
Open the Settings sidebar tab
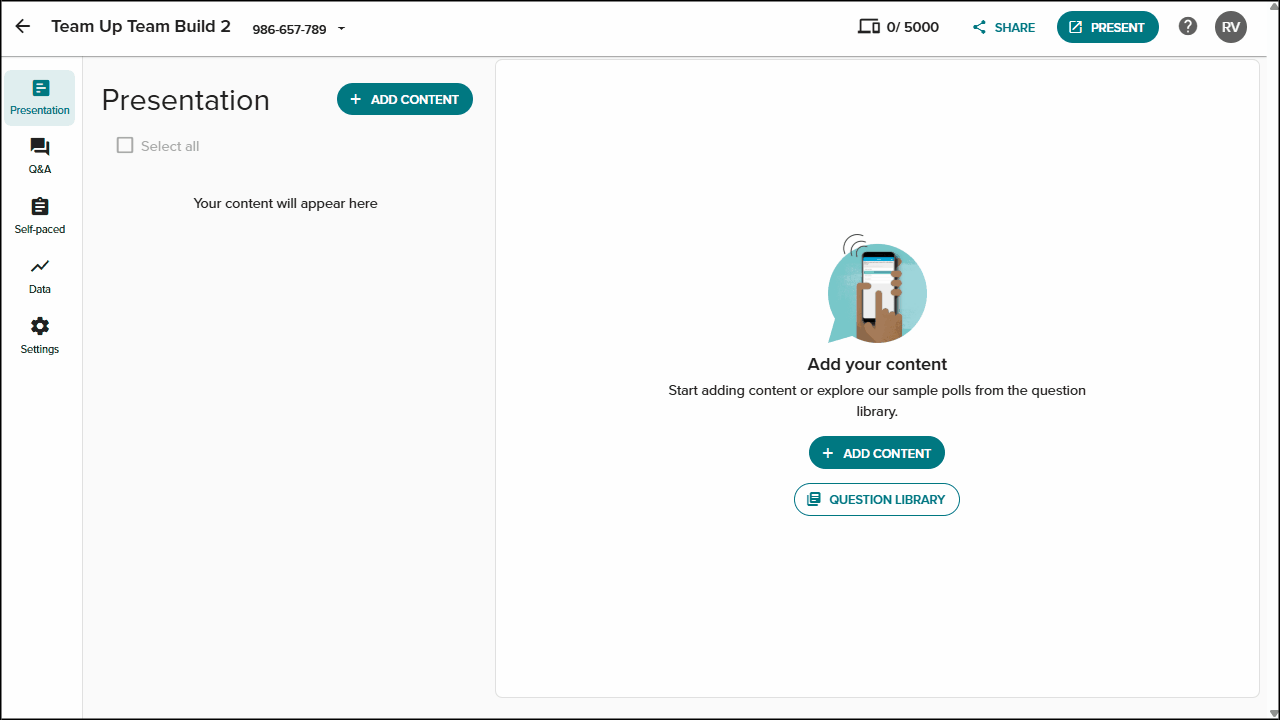[40, 337]
